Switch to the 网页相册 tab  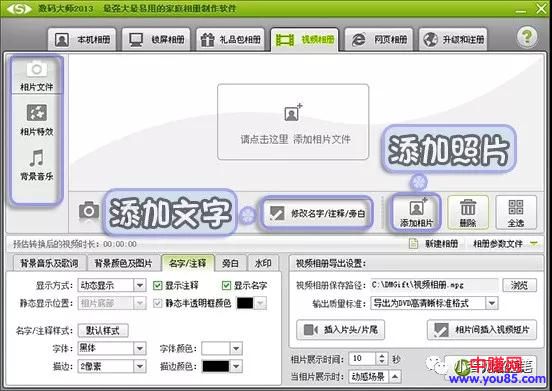(x=378, y=39)
